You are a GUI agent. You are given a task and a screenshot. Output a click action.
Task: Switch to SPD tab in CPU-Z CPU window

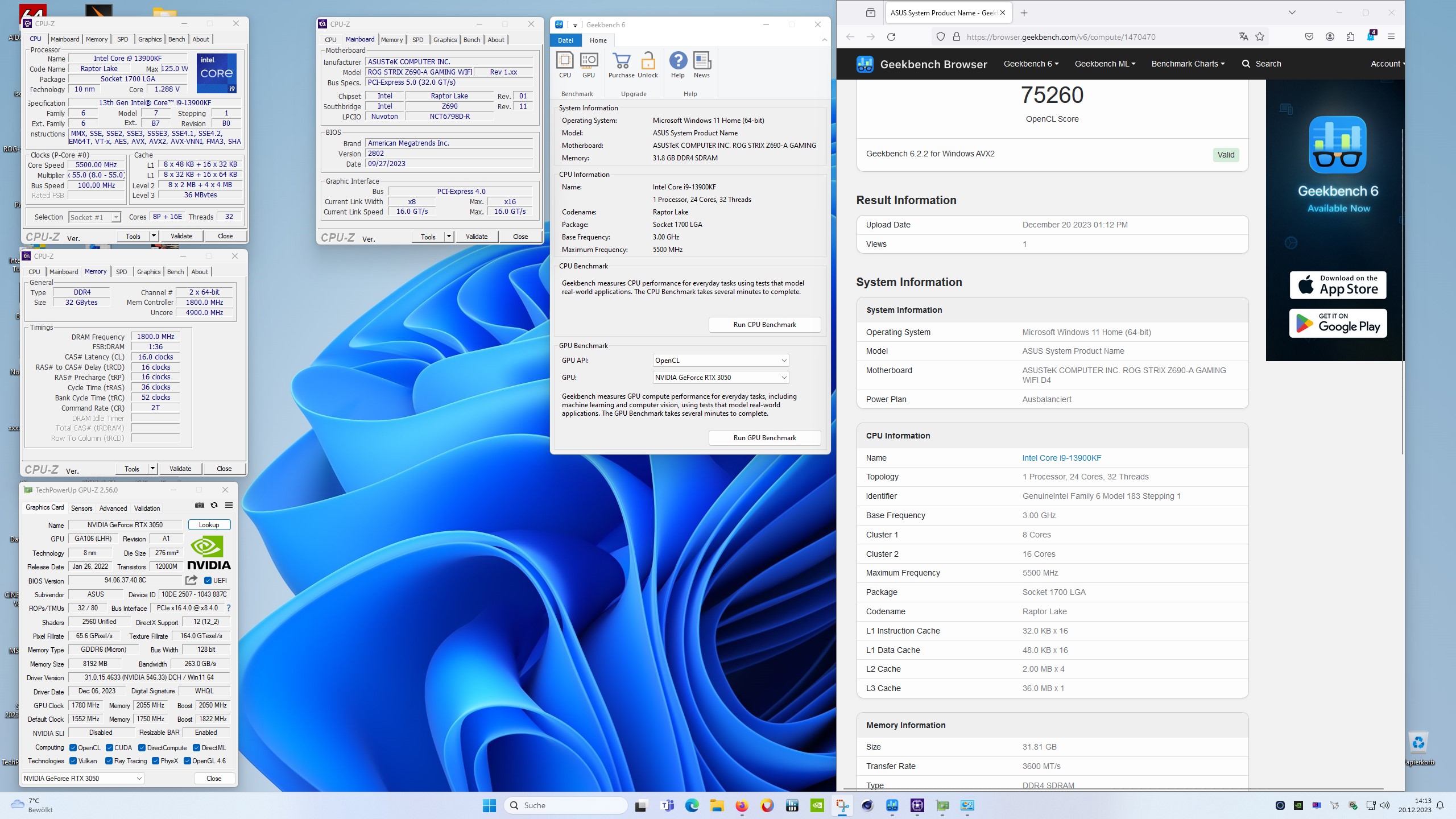pyautogui.click(x=122, y=39)
